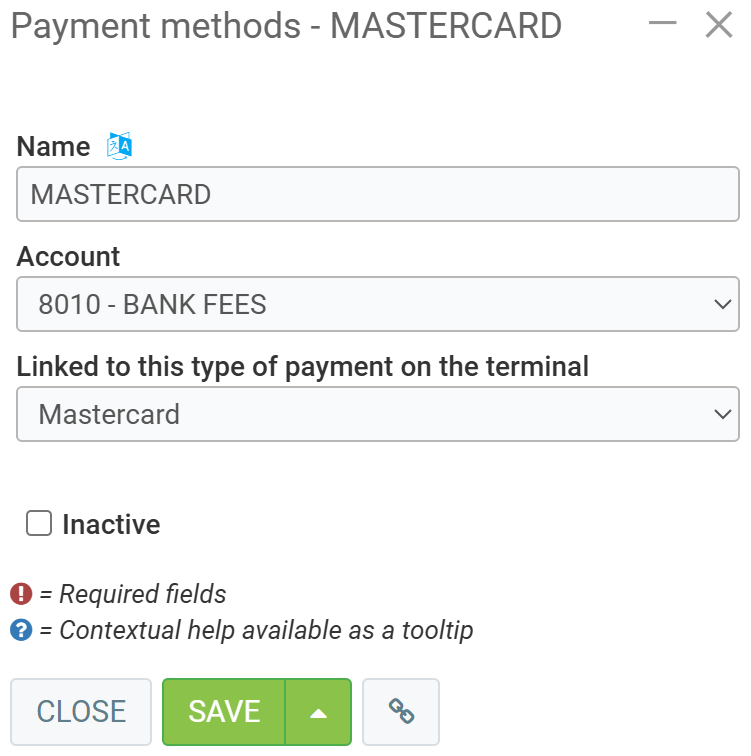Click the window title Payment methods - MASTERCARD
This screenshot has width=751, height=756.
click(x=286, y=26)
